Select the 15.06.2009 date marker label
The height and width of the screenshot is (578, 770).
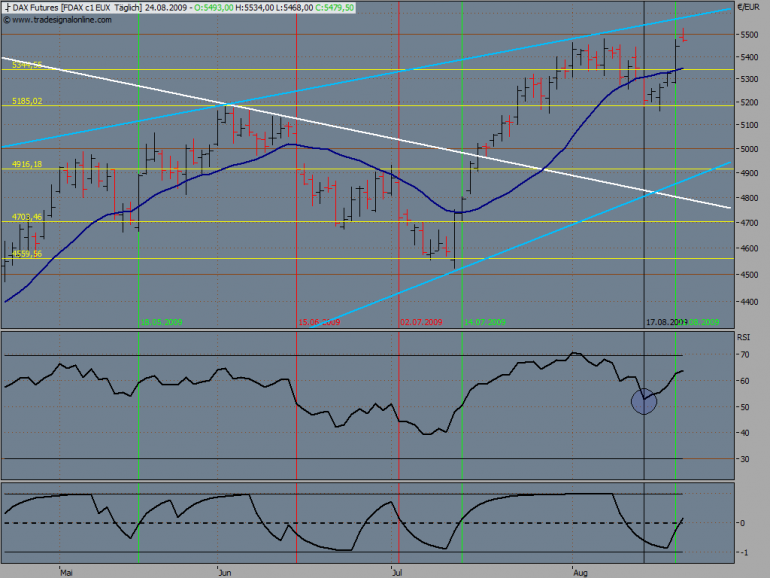pos(319,322)
